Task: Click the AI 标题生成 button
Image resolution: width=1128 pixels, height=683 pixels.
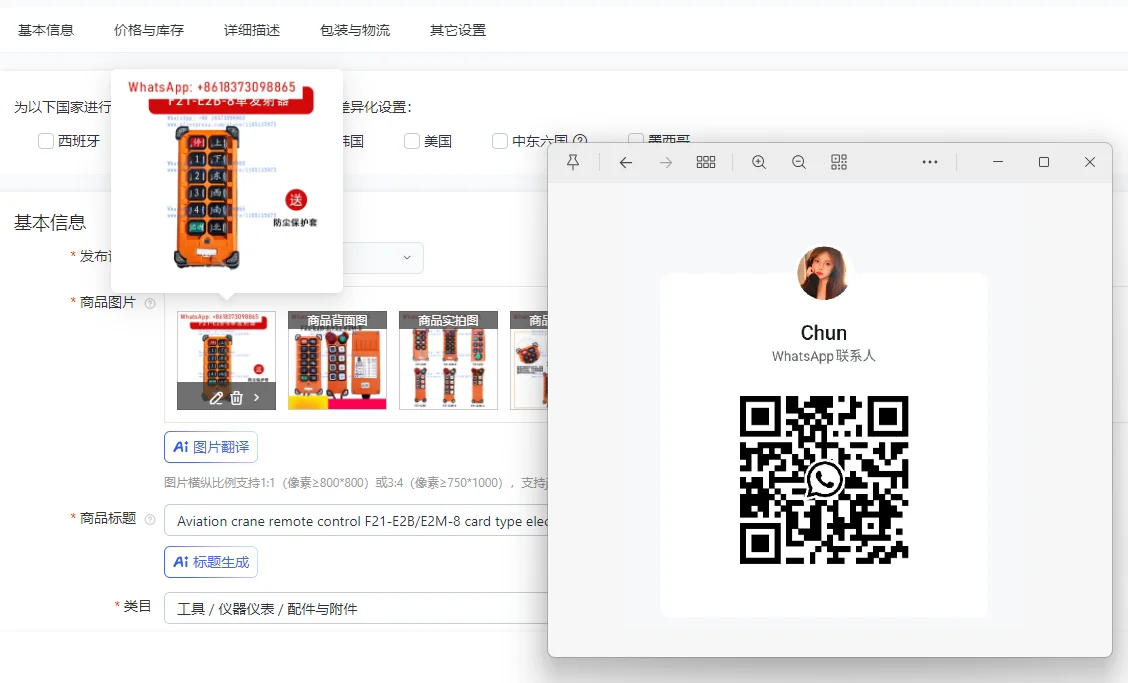Action: [x=211, y=562]
